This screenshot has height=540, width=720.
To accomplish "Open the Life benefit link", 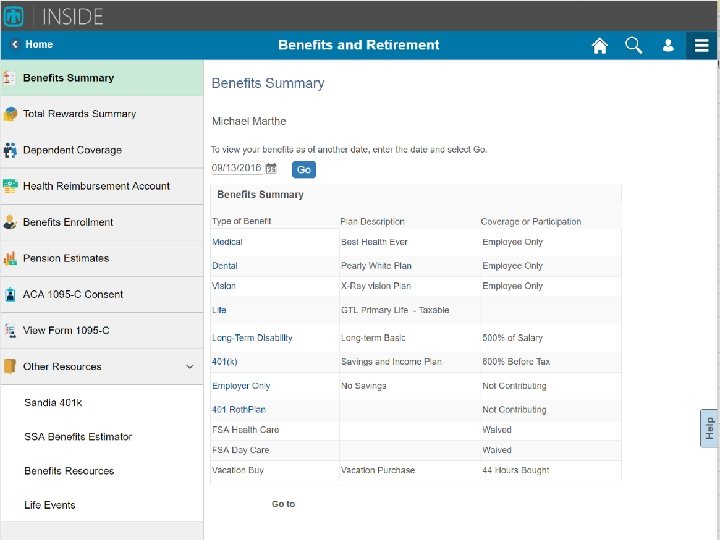I will tap(219, 310).
